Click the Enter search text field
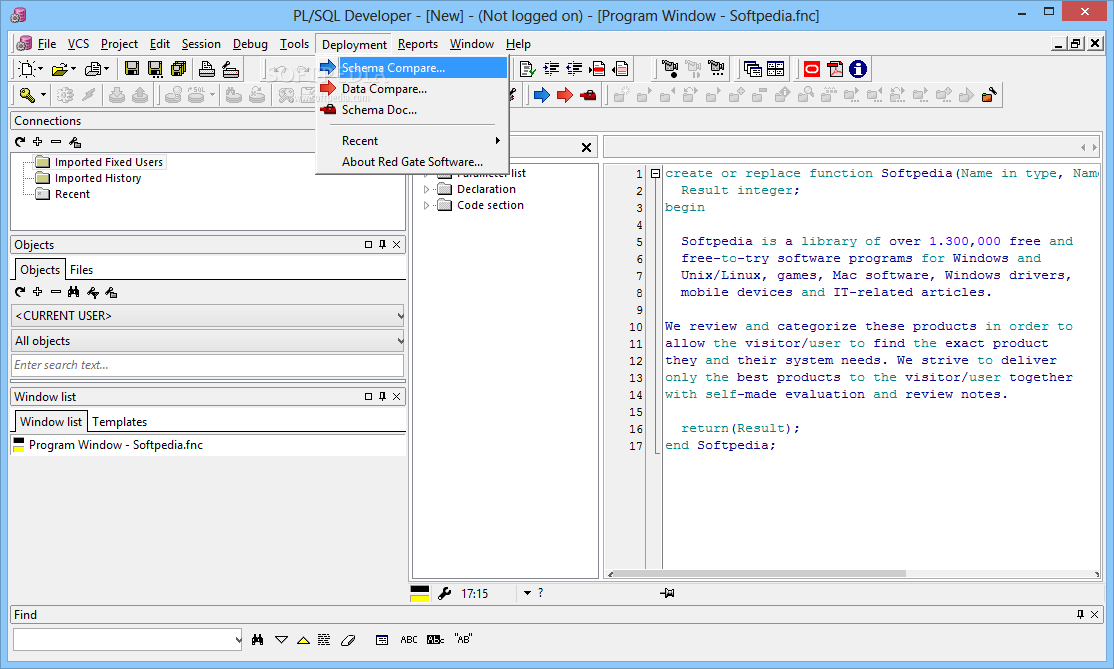Image resolution: width=1114 pixels, height=669 pixels. (x=207, y=365)
